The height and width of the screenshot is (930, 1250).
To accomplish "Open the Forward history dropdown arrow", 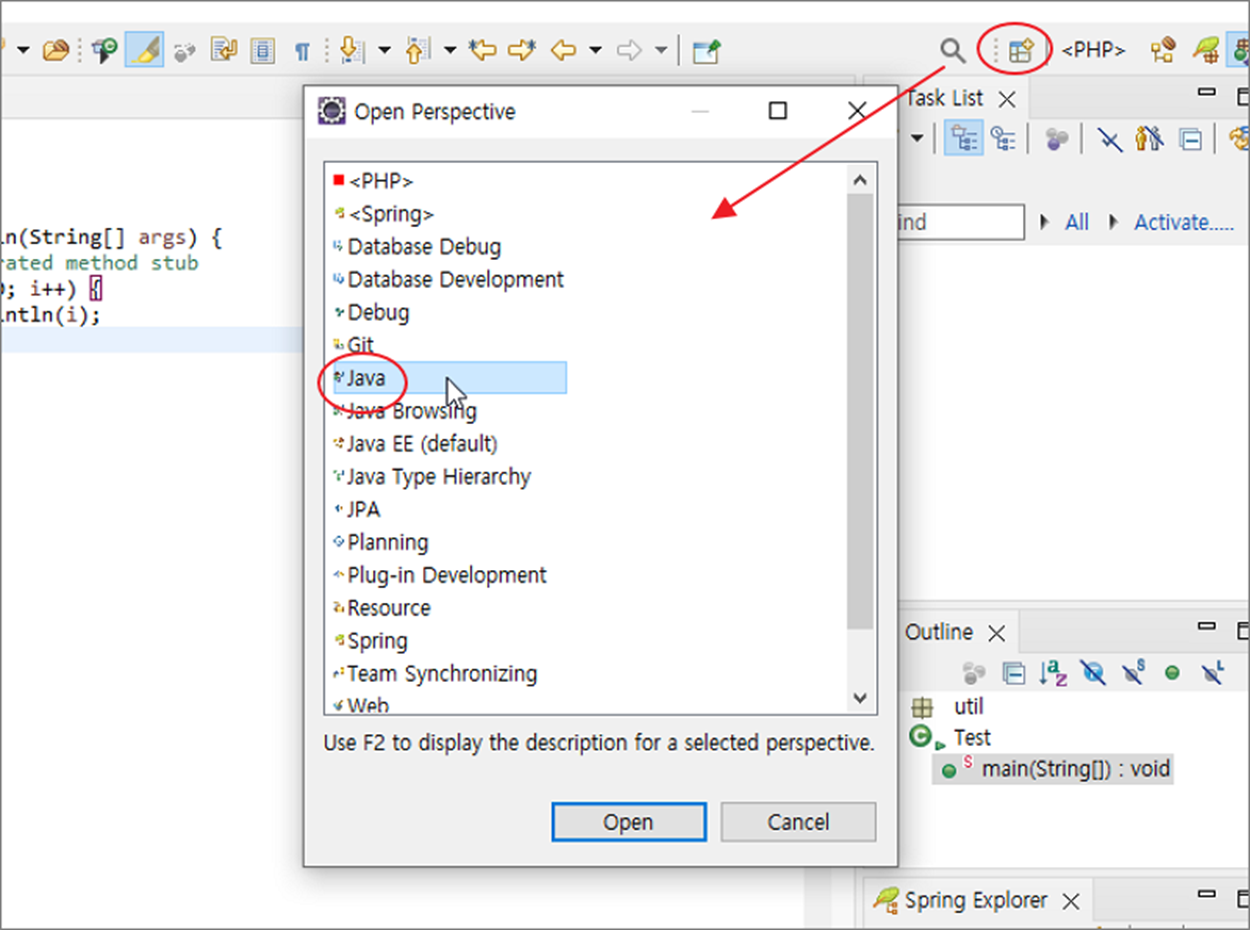I will click(661, 50).
